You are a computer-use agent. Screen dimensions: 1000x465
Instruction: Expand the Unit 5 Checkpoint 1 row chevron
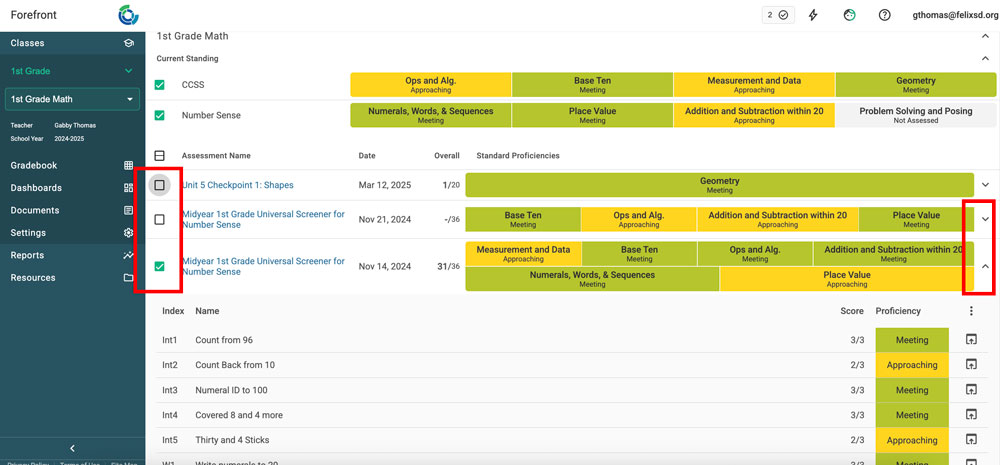pos(985,185)
